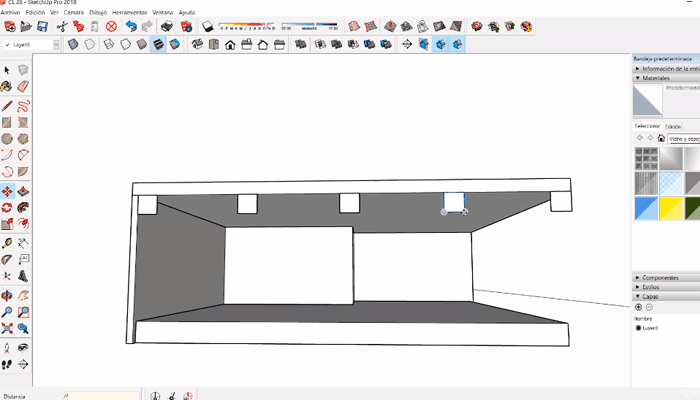
Task: Activate the Freehand drawing tool
Action: coord(23,106)
